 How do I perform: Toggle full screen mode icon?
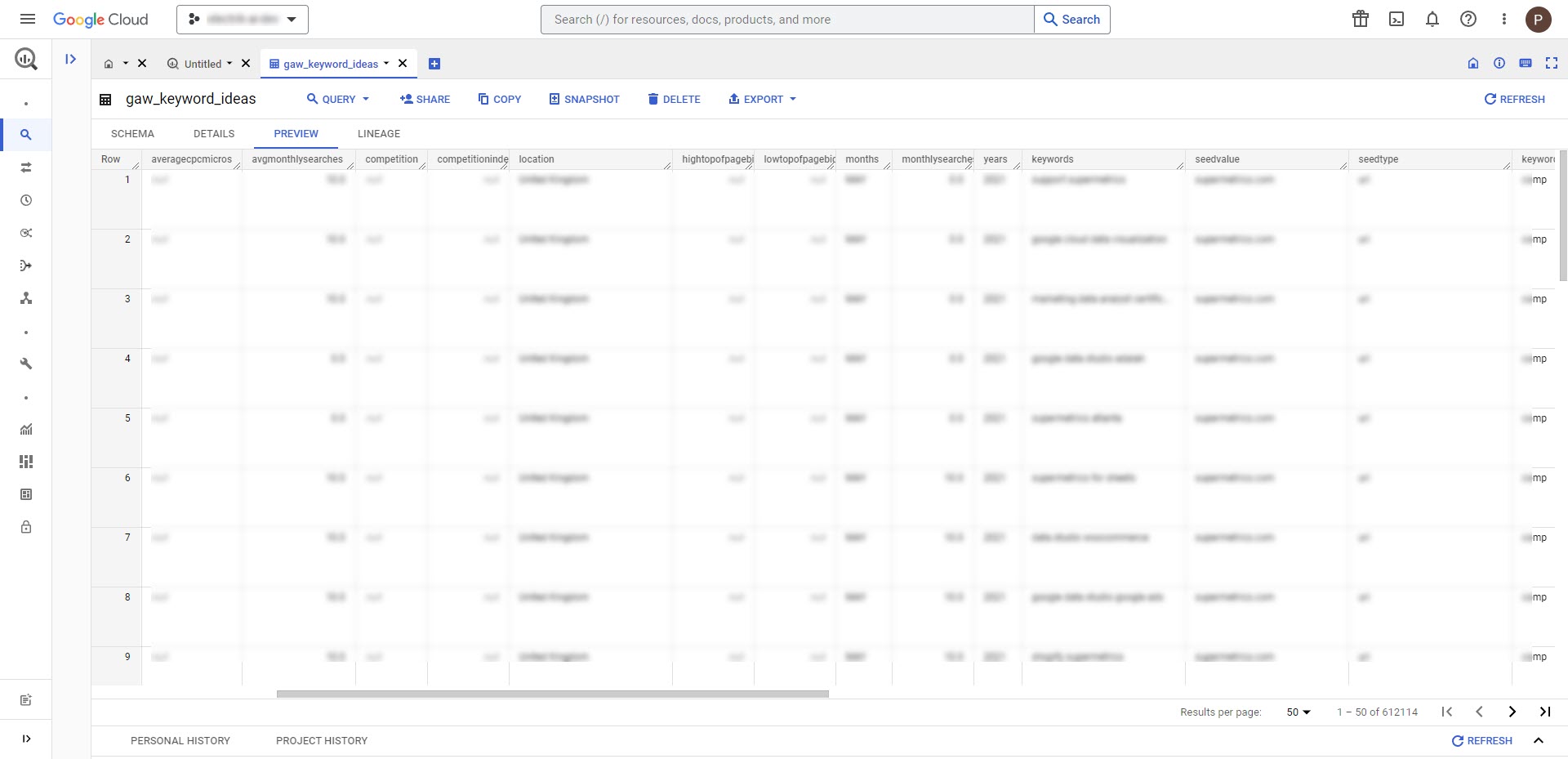[x=1552, y=63]
